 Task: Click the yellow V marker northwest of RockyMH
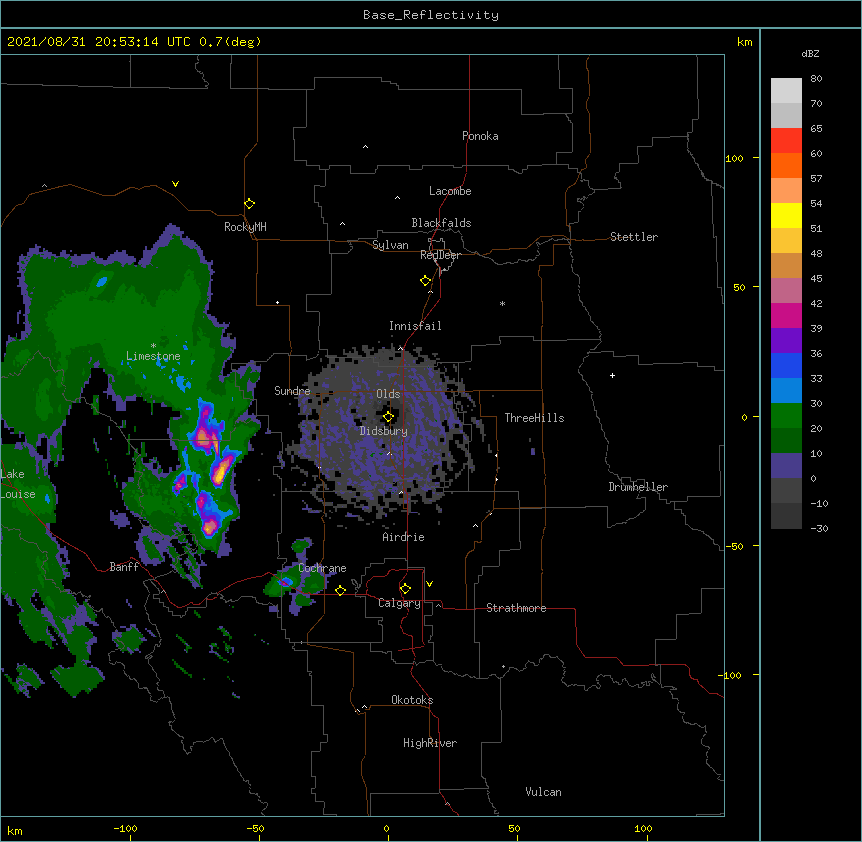coord(175,184)
